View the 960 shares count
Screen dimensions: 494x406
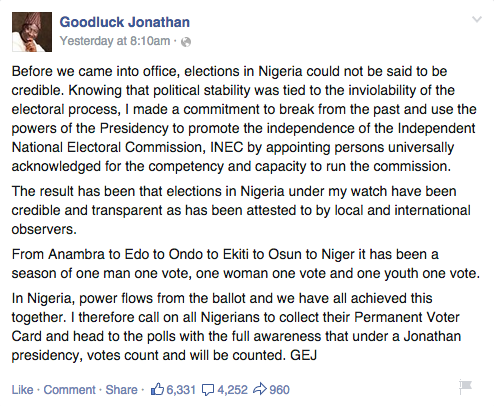(x=279, y=390)
